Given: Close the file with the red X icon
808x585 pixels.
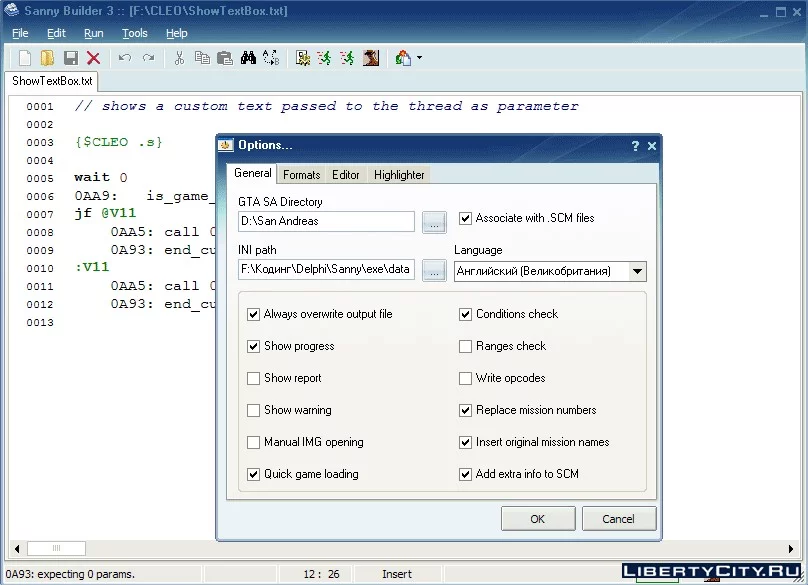Looking at the screenshot, I should coord(93,58).
